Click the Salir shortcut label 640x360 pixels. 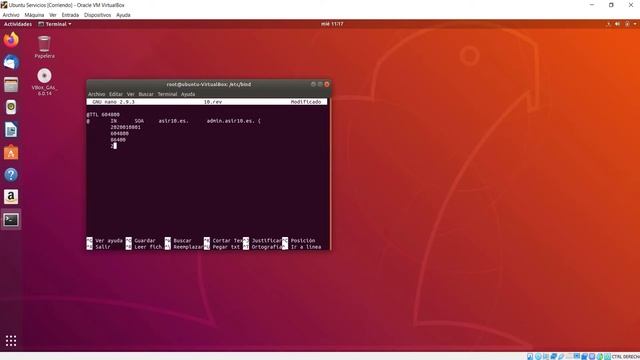pos(103,247)
